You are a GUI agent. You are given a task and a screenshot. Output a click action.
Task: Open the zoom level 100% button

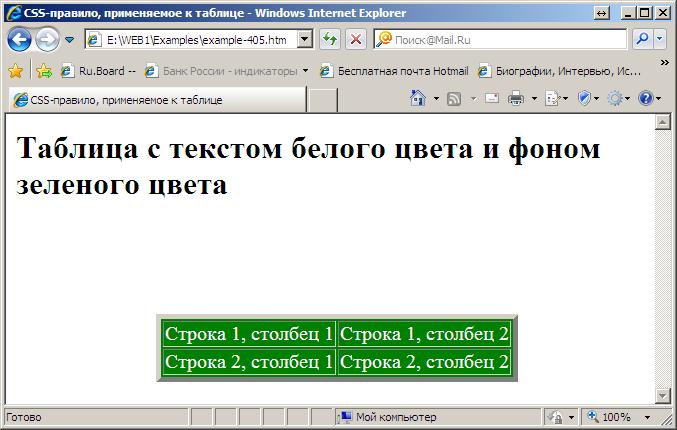[609, 417]
